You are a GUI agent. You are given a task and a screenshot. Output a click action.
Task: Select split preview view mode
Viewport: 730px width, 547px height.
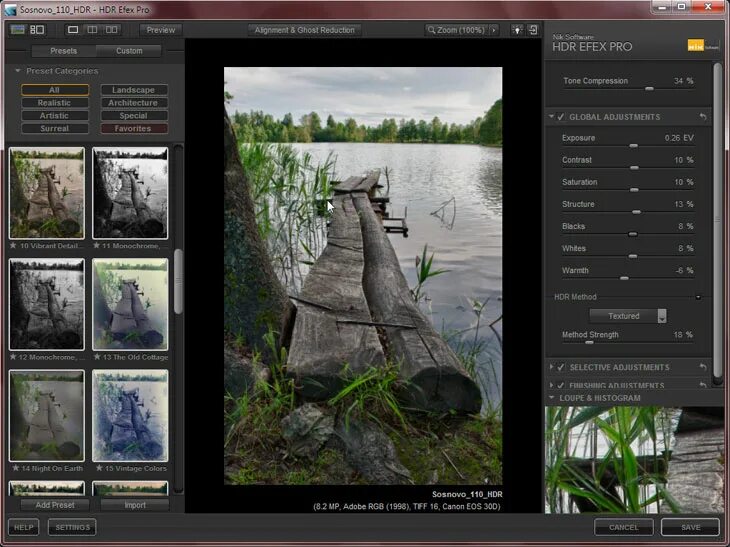92,30
